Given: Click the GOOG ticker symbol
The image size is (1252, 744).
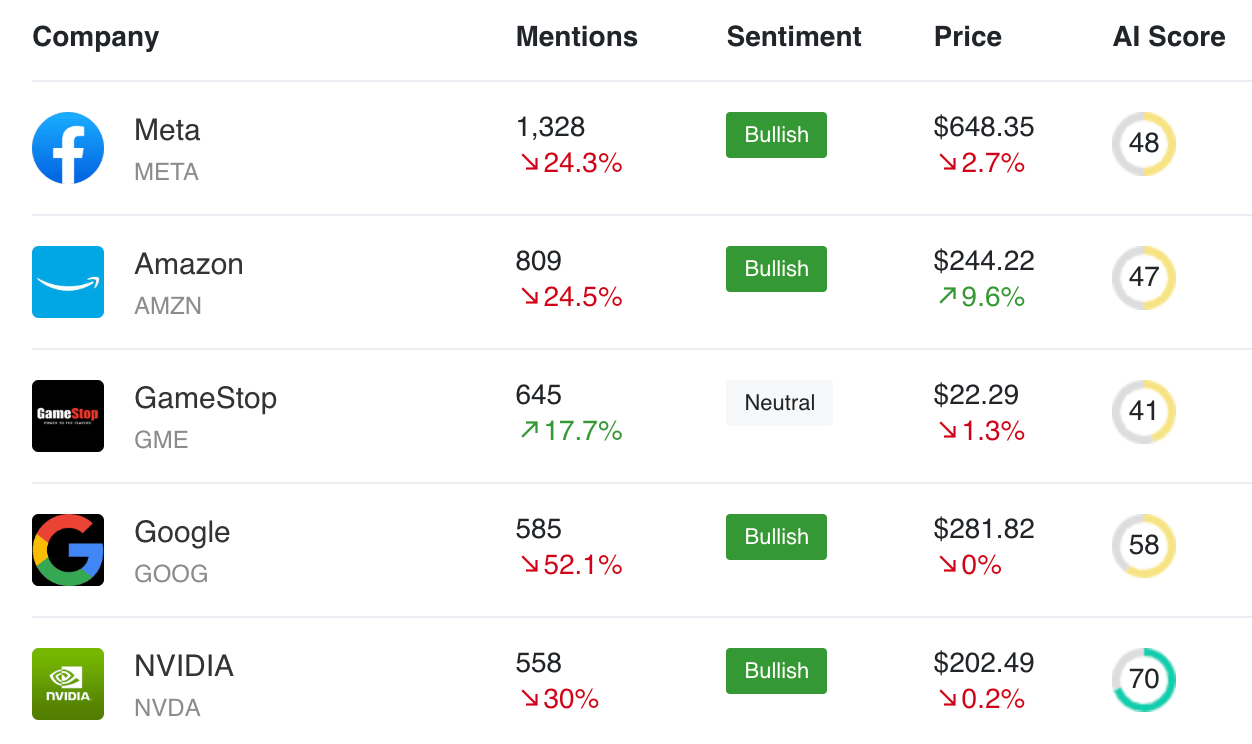Looking at the screenshot, I should pyautogui.click(x=171, y=574).
